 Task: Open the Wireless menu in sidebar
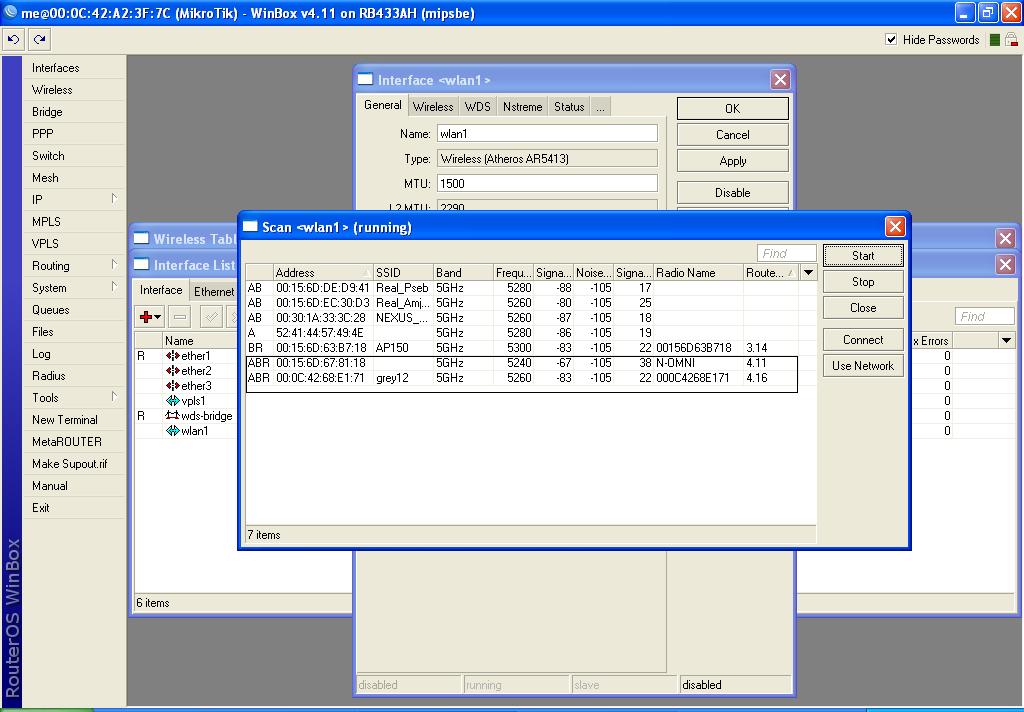(52, 90)
